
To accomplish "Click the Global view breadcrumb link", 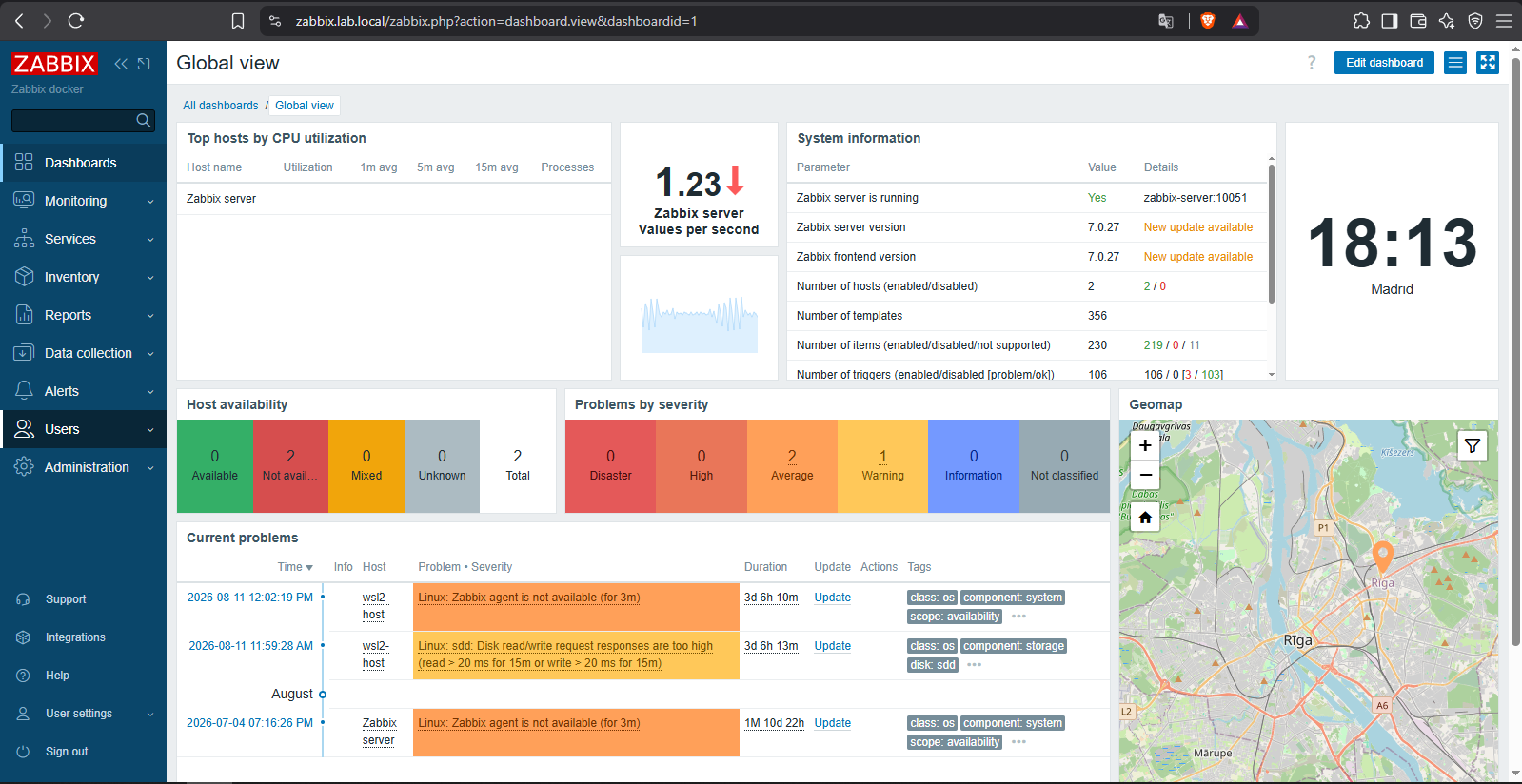I will coord(305,106).
